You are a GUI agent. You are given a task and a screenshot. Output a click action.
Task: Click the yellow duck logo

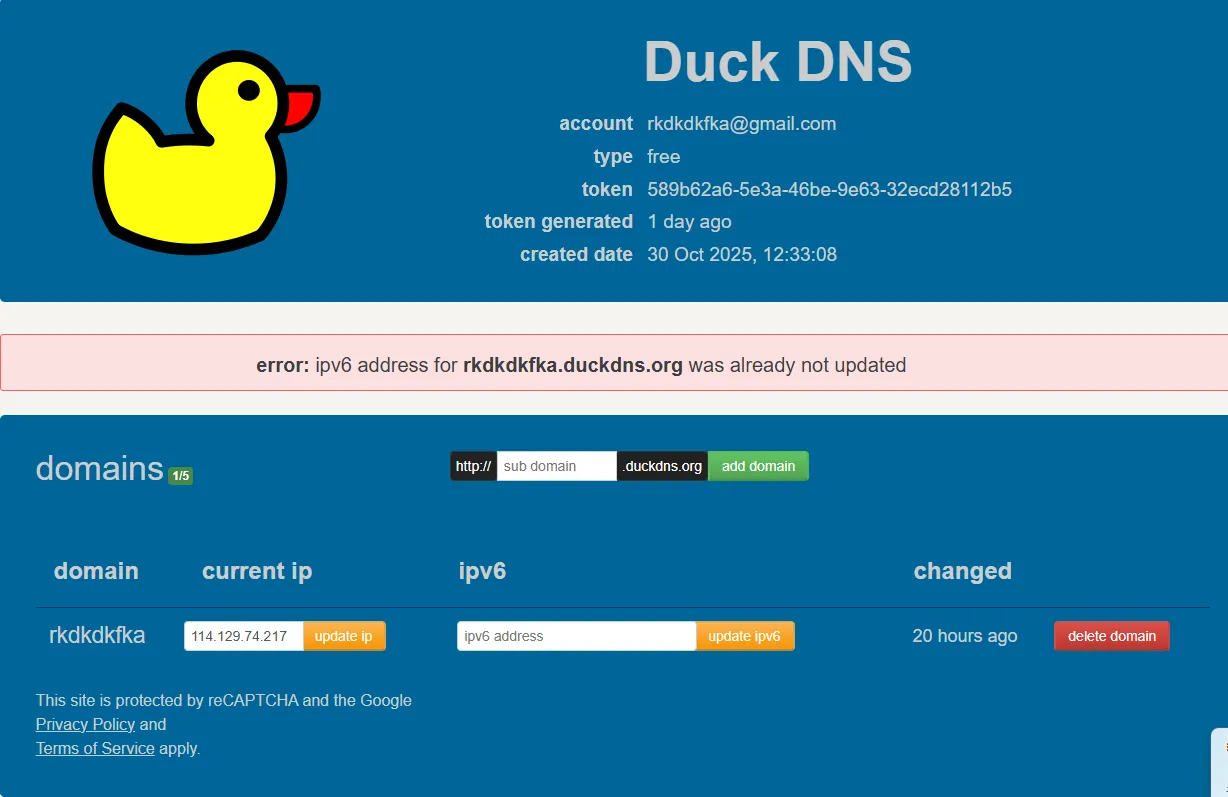coord(206,152)
